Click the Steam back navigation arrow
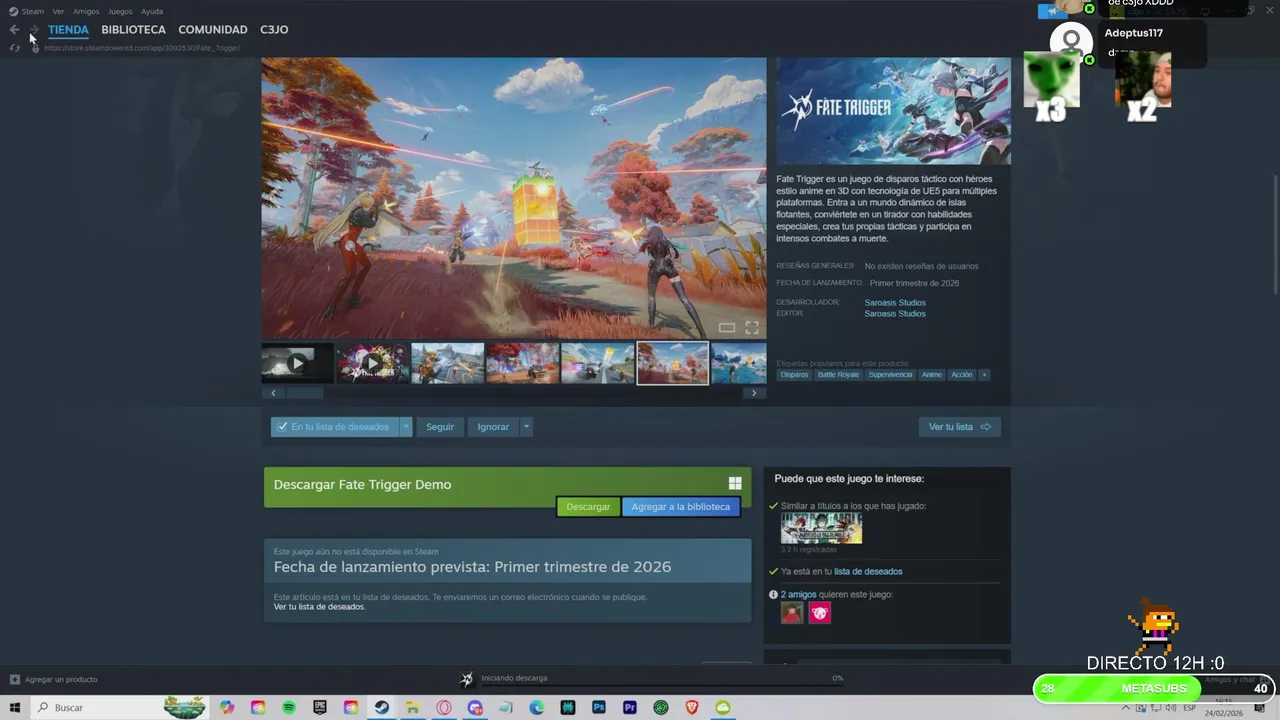Image resolution: width=1280 pixels, height=720 pixels. pyautogui.click(x=14, y=30)
